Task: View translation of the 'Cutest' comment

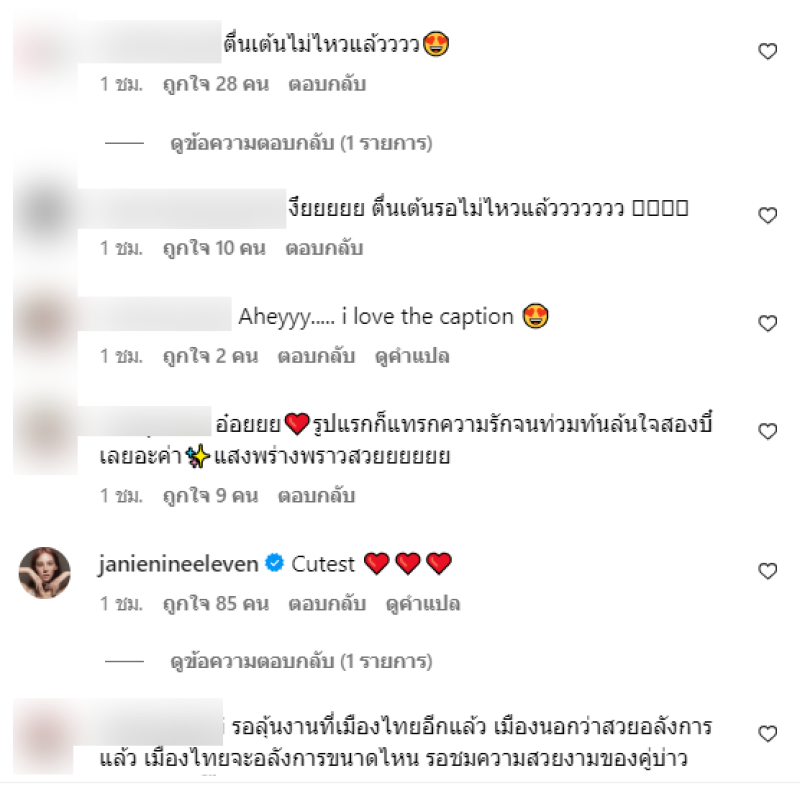Action: coord(423,604)
